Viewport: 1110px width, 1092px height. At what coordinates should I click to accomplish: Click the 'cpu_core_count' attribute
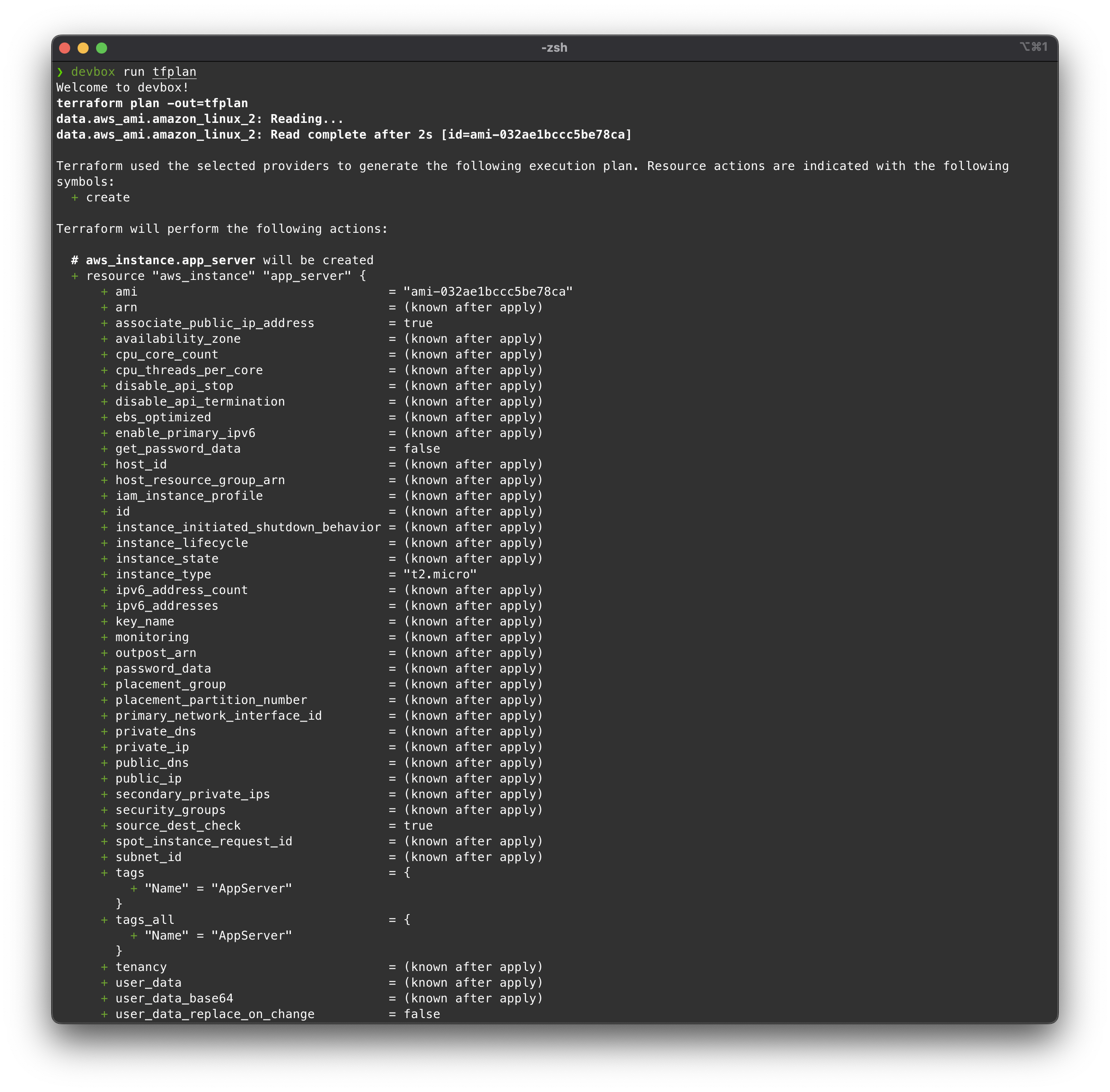tap(167, 354)
